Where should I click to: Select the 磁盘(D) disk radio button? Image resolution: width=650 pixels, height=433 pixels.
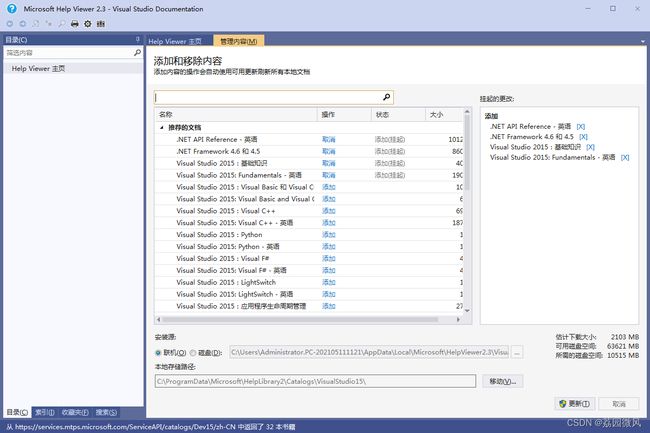(193, 353)
